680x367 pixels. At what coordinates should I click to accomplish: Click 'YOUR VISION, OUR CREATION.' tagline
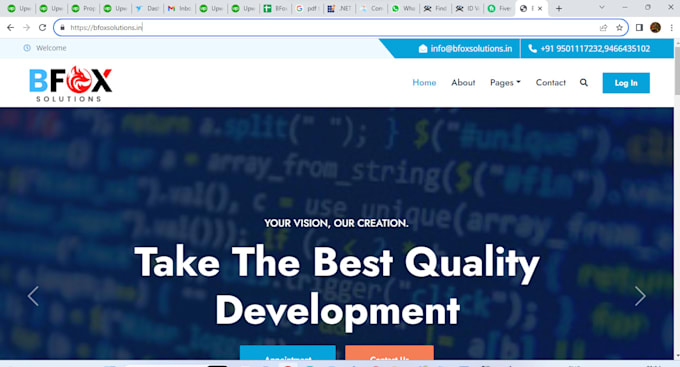coord(336,223)
